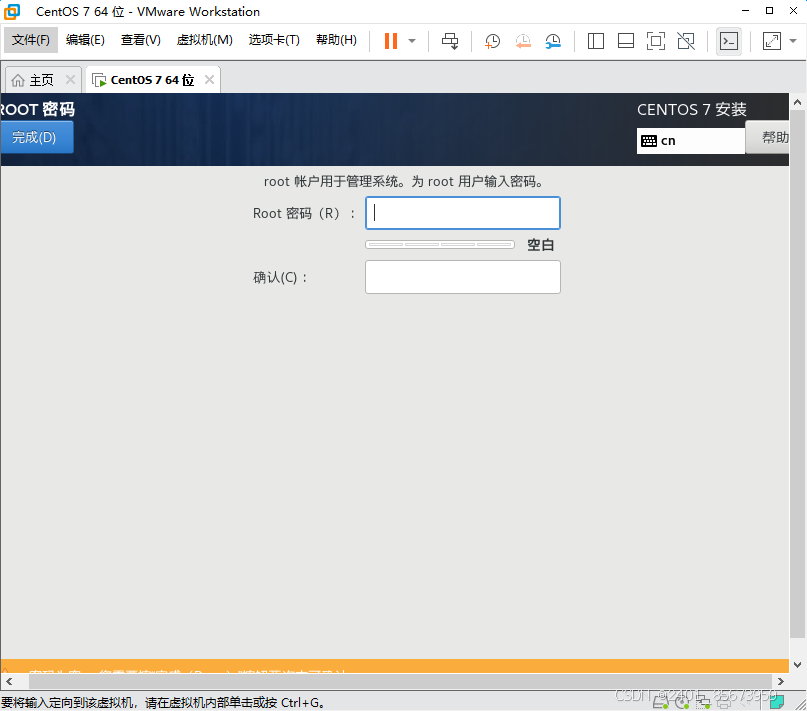Enter full screen mode icon
This screenshot has width=807, height=711.
(656, 41)
